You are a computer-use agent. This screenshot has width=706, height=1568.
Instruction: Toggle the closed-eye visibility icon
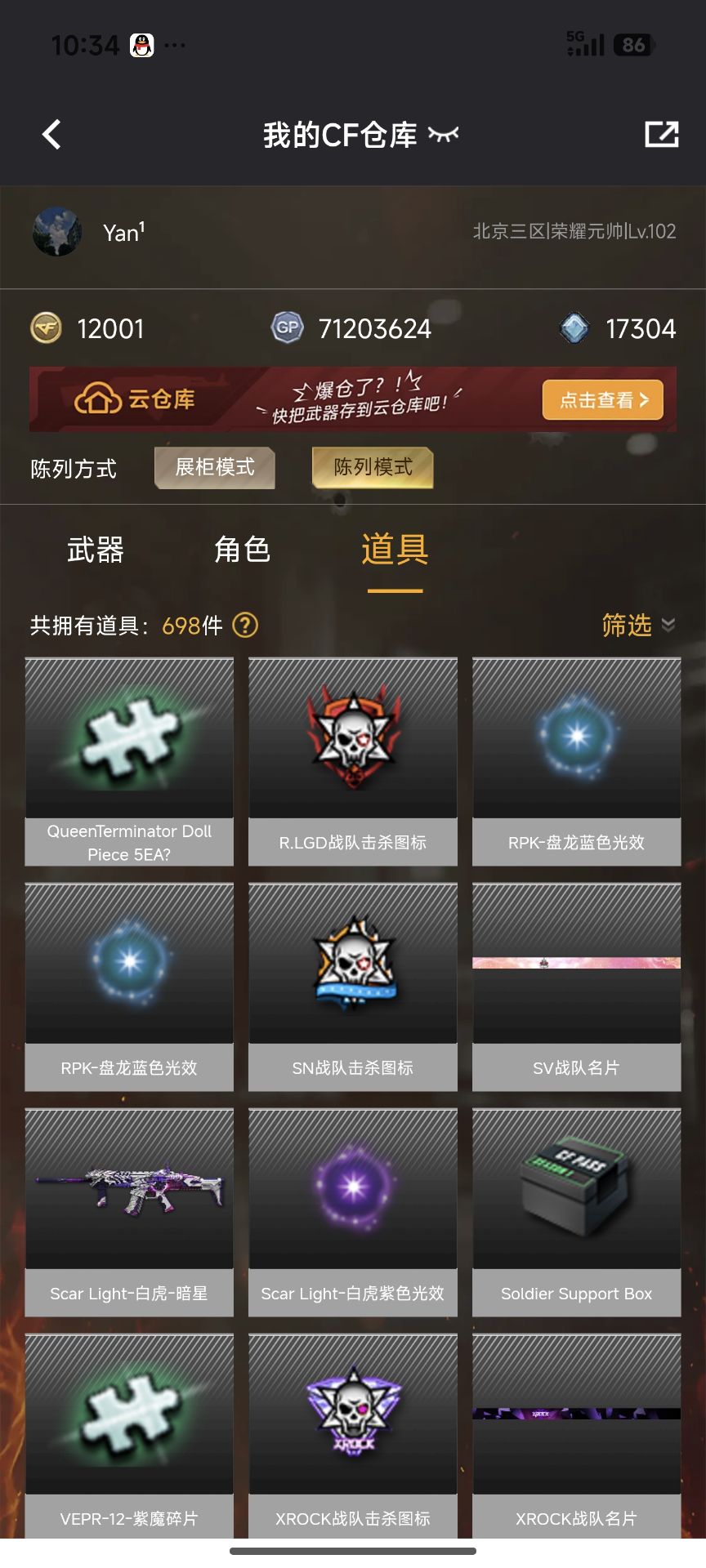point(444,135)
